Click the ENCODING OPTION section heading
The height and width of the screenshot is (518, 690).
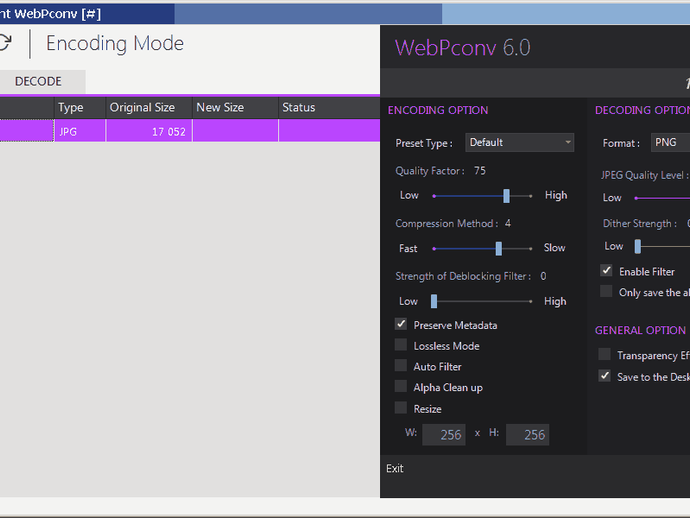[x=438, y=110]
